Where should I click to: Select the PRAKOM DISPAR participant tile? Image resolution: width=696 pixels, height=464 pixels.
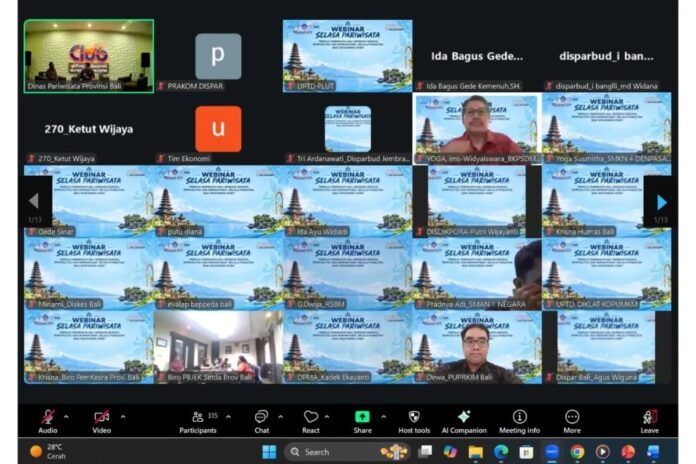click(x=218, y=56)
